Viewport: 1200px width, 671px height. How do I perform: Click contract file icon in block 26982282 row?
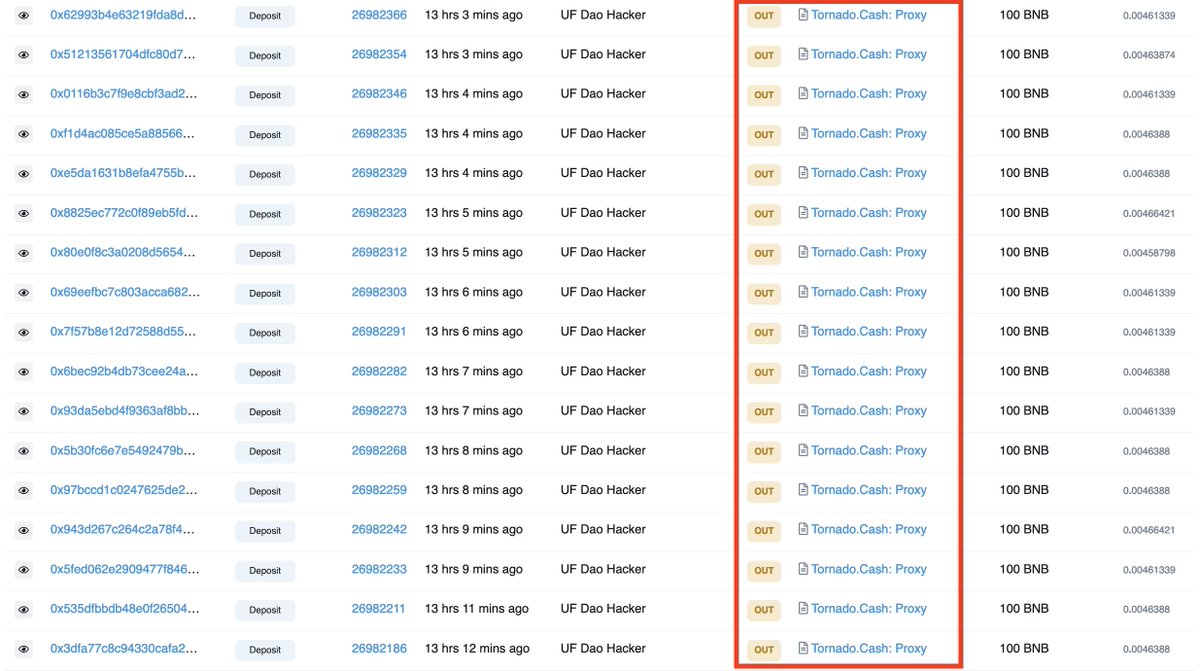[x=803, y=371]
